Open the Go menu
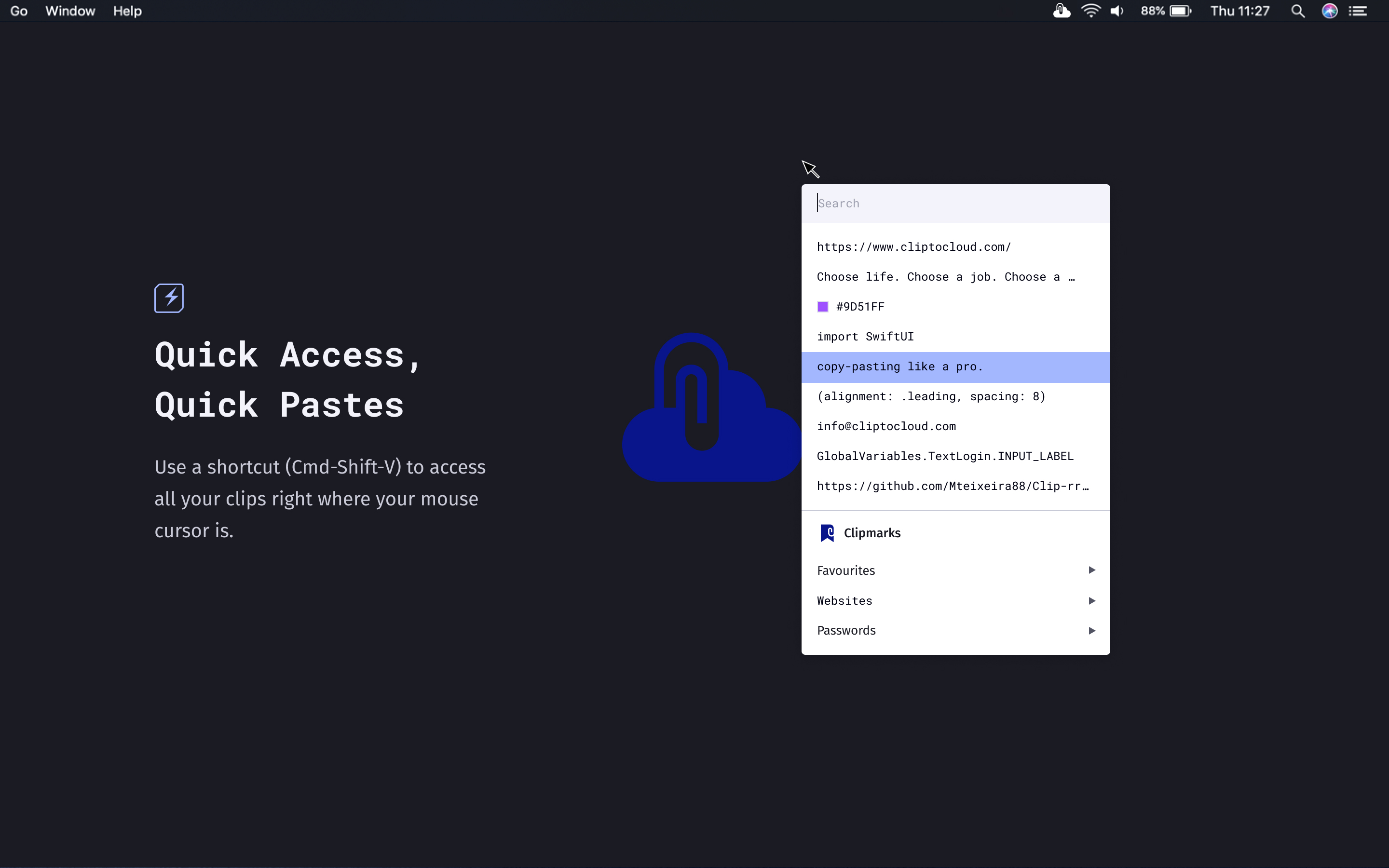This screenshot has width=1389, height=868. (19, 11)
